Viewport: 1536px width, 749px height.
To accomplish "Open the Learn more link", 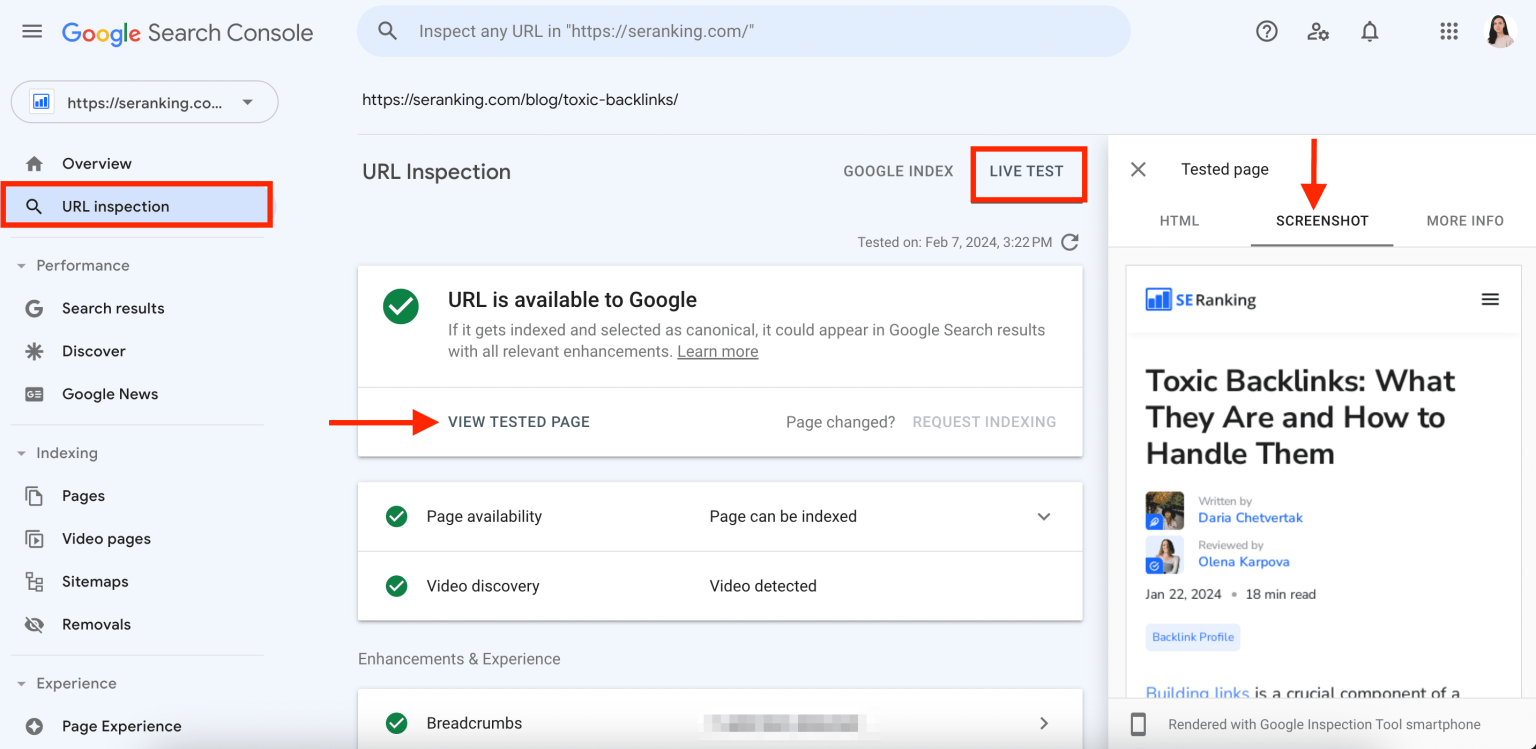I will [717, 351].
